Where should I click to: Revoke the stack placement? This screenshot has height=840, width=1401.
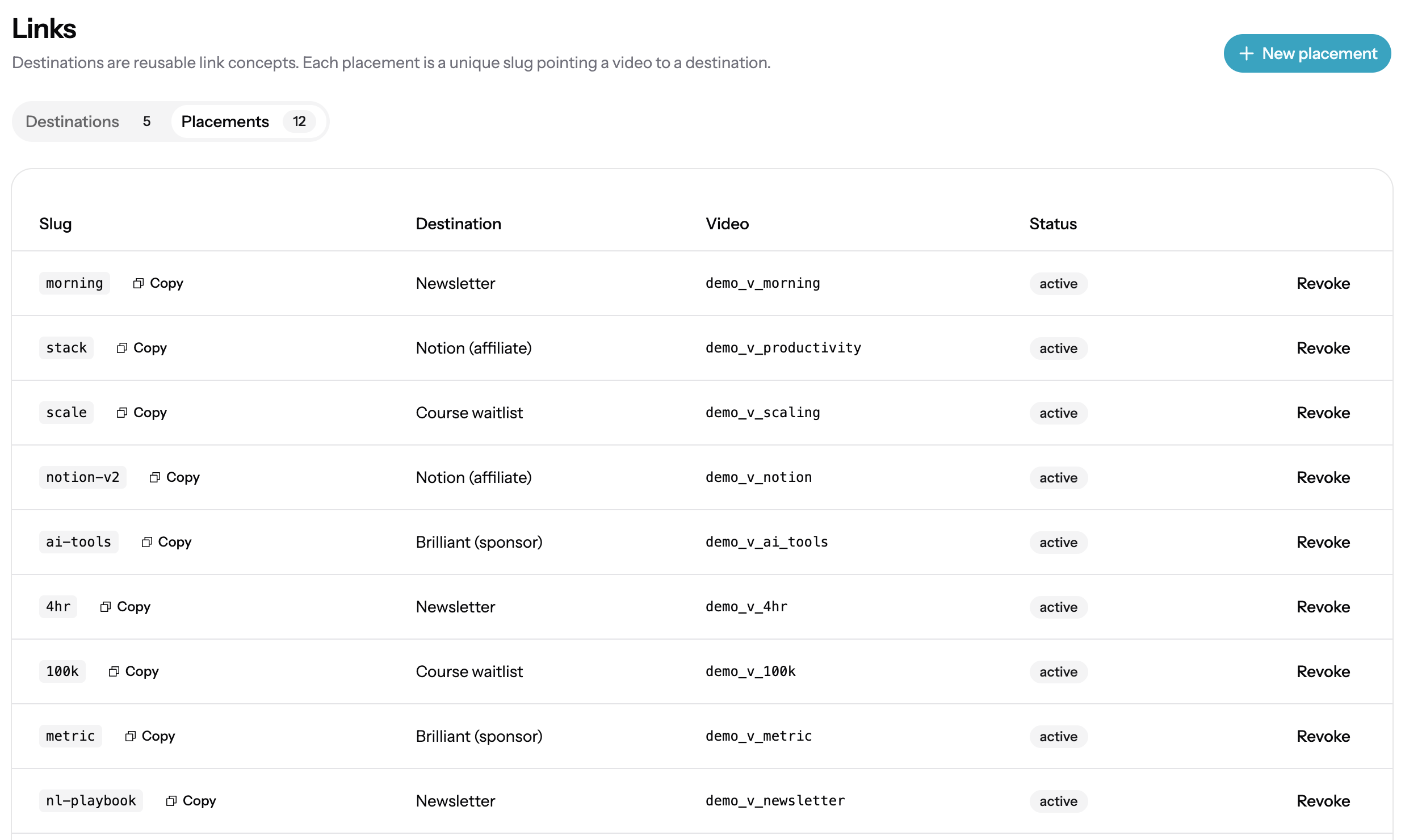tap(1323, 348)
